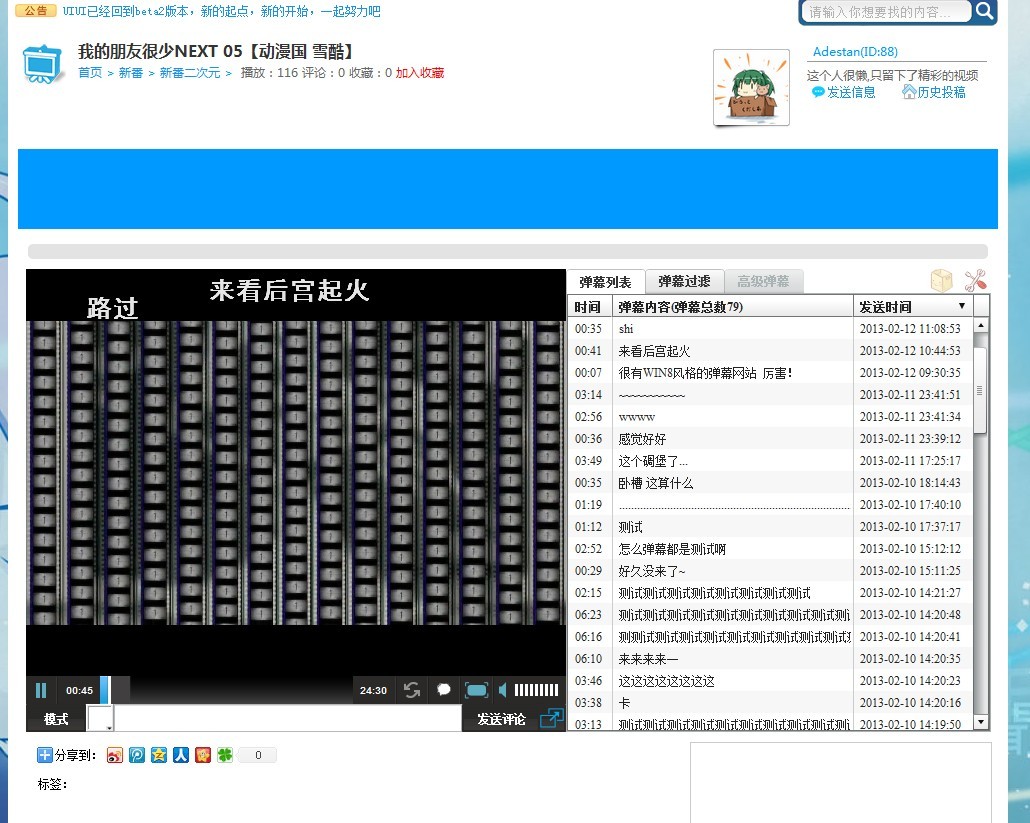1030x823 pixels.
Task: Pause the video playback
Action: tap(41, 690)
